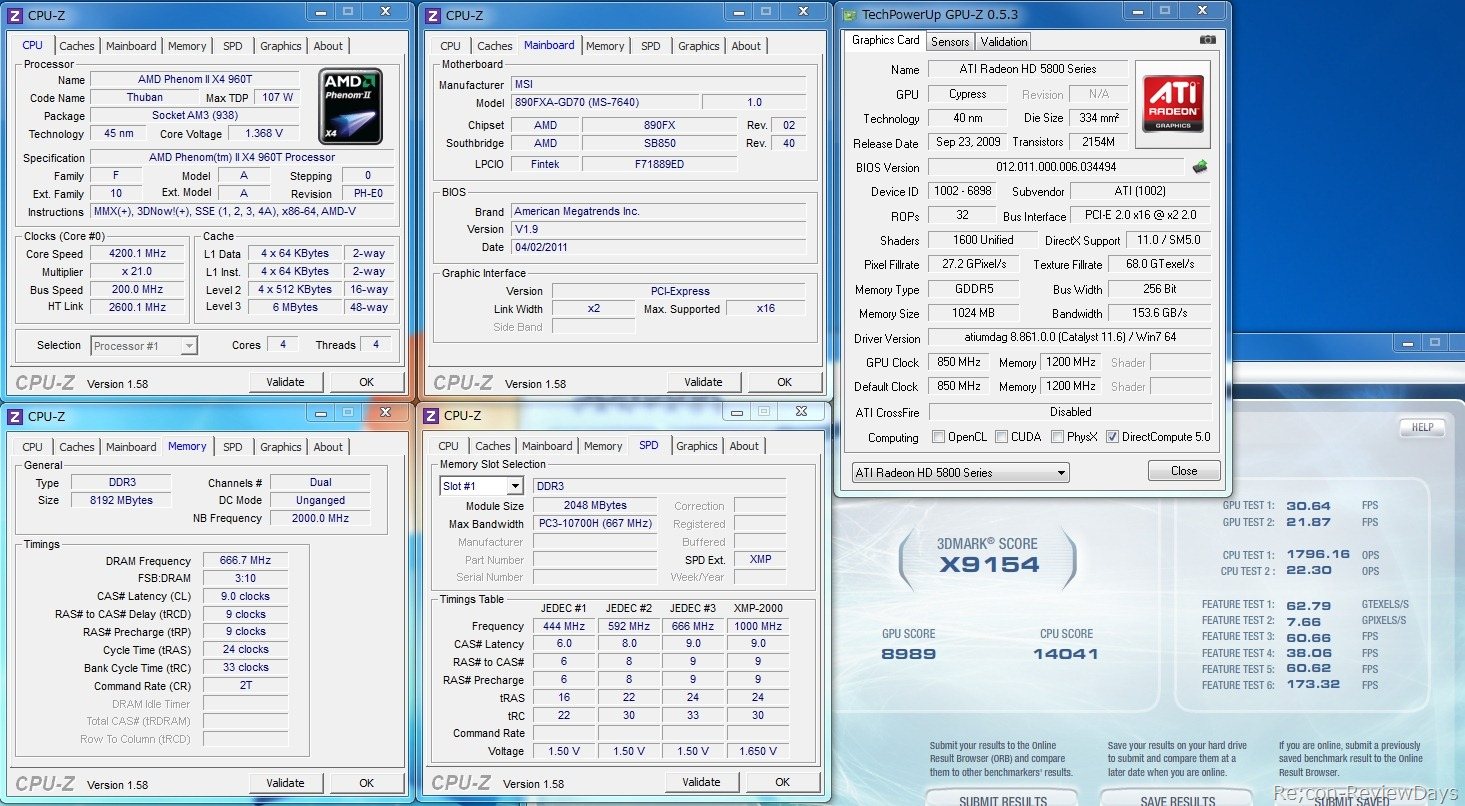This screenshot has height=806, width=1465.
Task: Uncheck the DirectCompute 5.0 checkbox
Action: point(1112,437)
